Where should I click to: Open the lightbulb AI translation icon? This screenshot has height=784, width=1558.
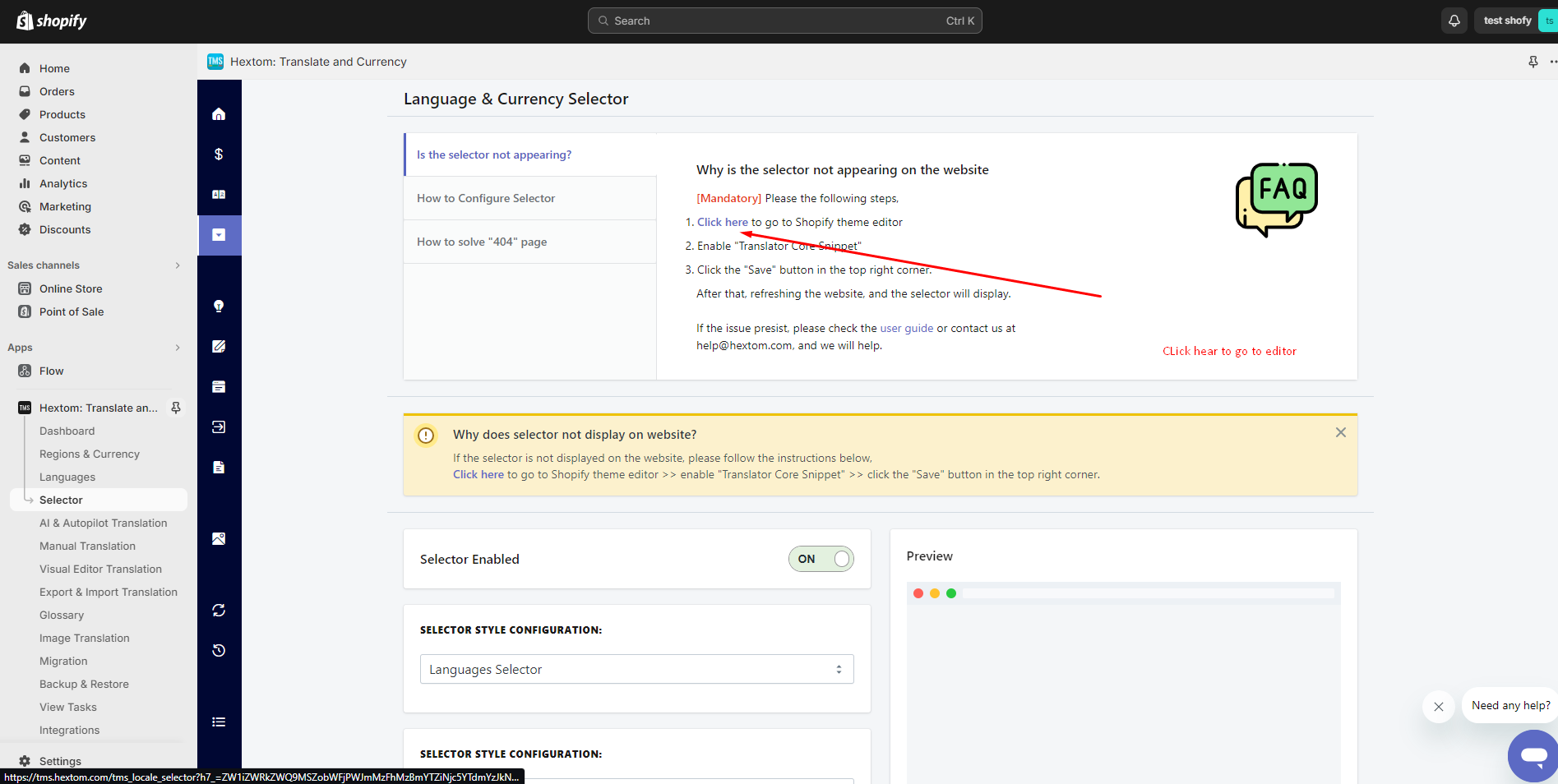219,307
